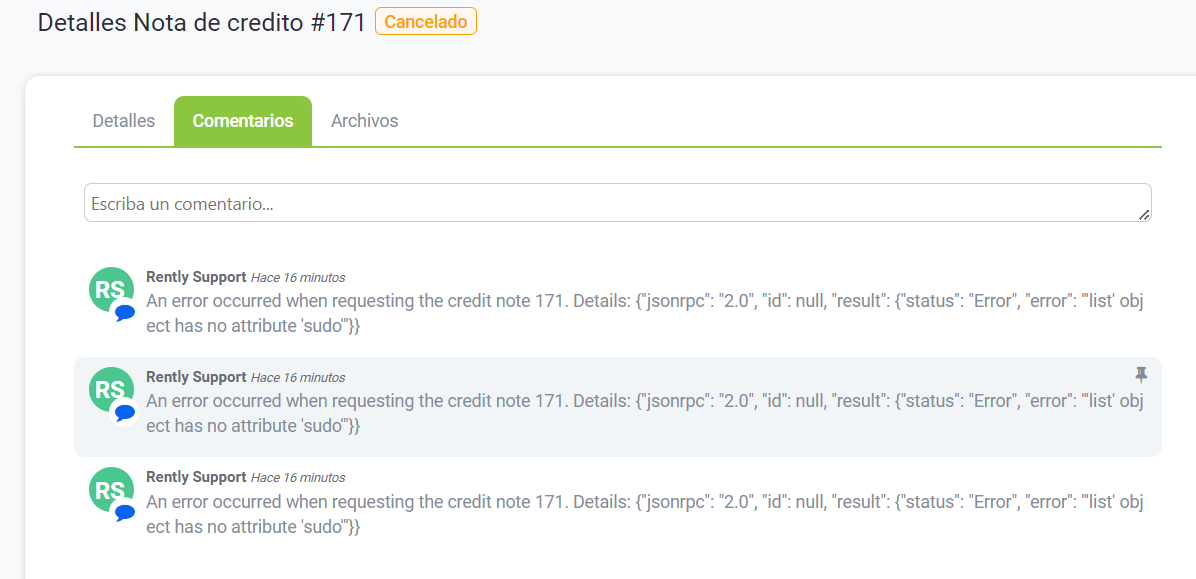The width and height of the screenshot is (1196, 579).
Task: Click the RS avatar of the second comment
Action: tap(110, 389)
